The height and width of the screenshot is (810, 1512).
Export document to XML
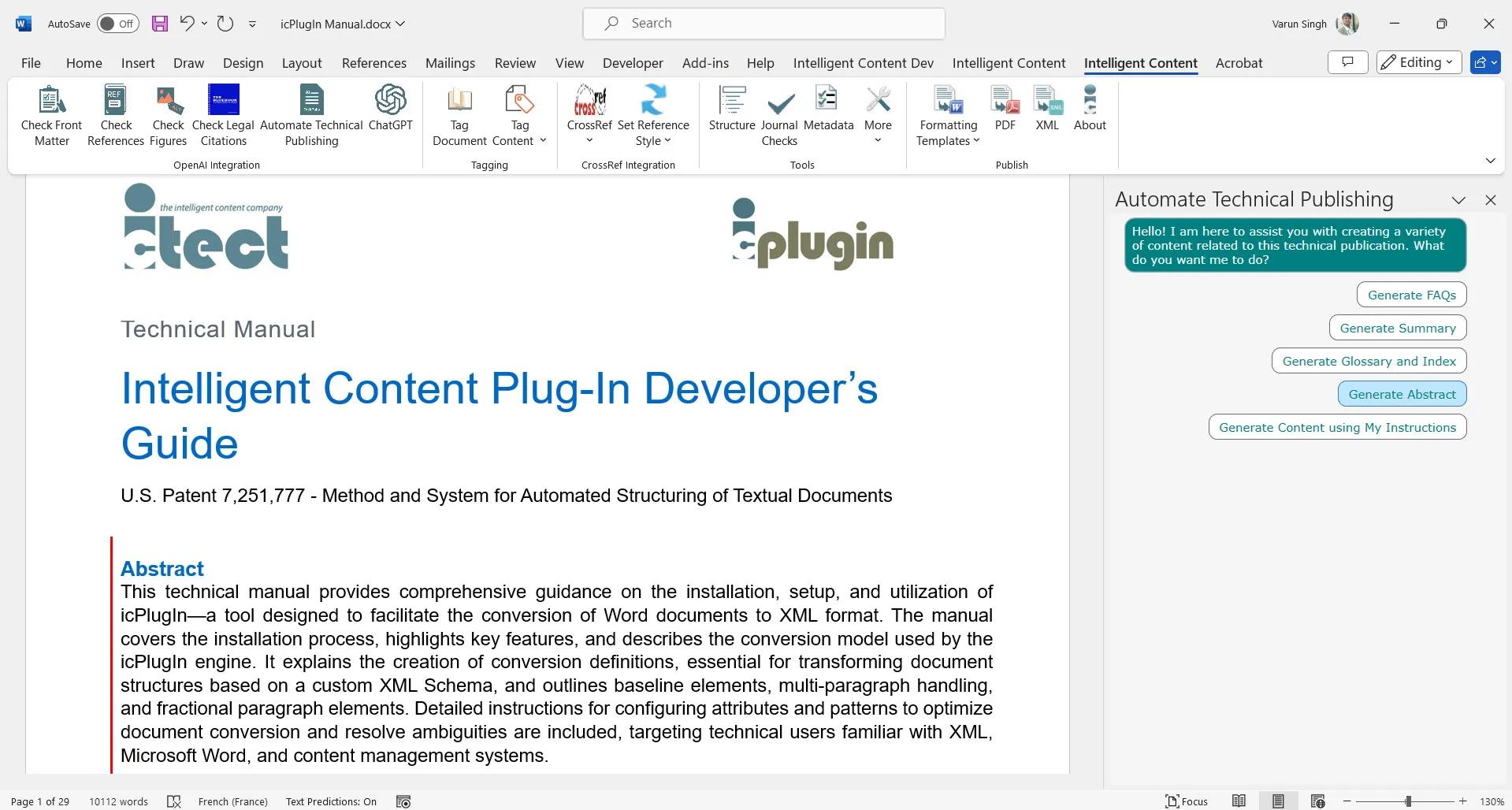(x=1047, y=108)
